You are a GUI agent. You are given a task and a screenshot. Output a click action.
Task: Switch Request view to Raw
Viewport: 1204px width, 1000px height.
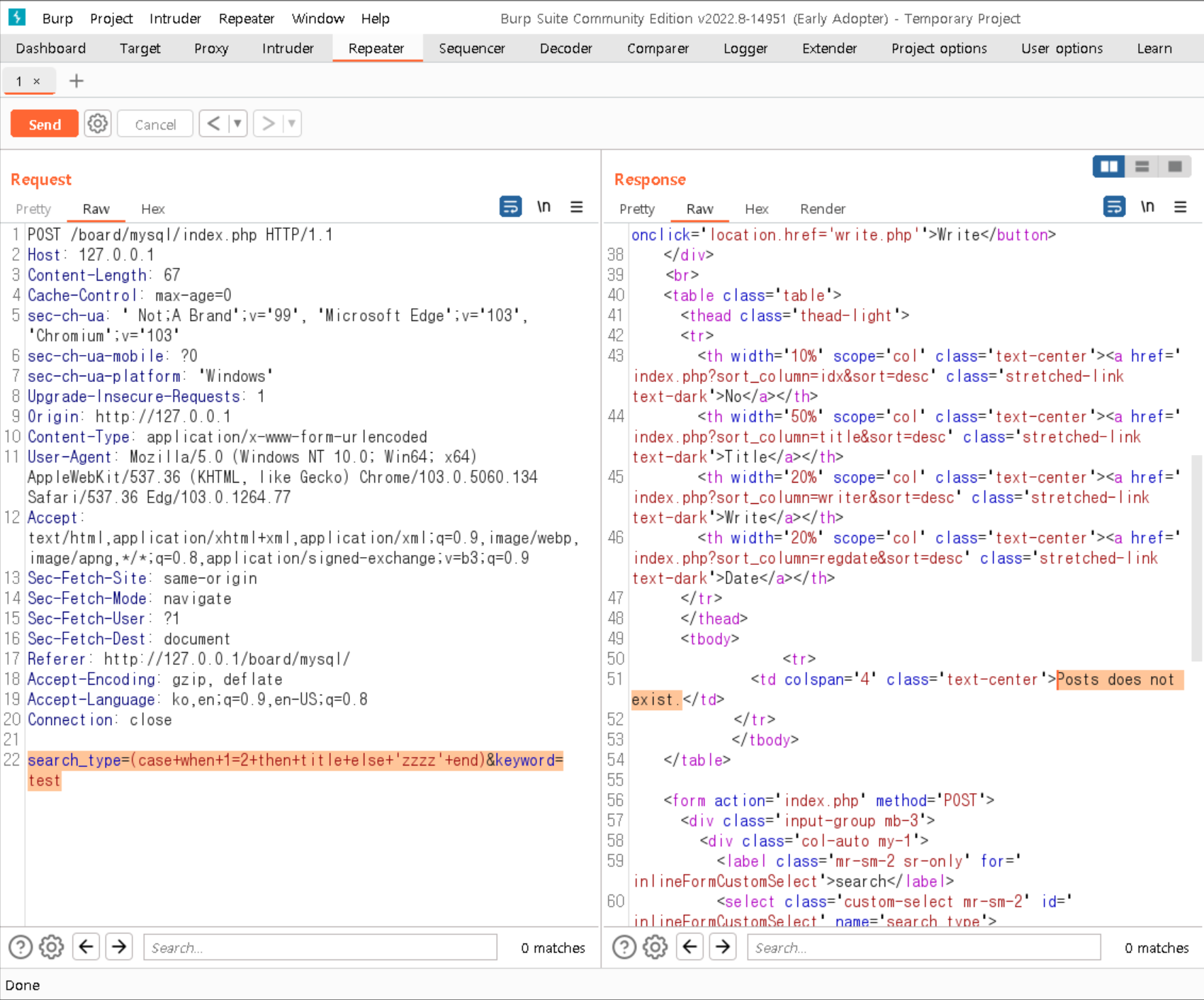(96, 209)
